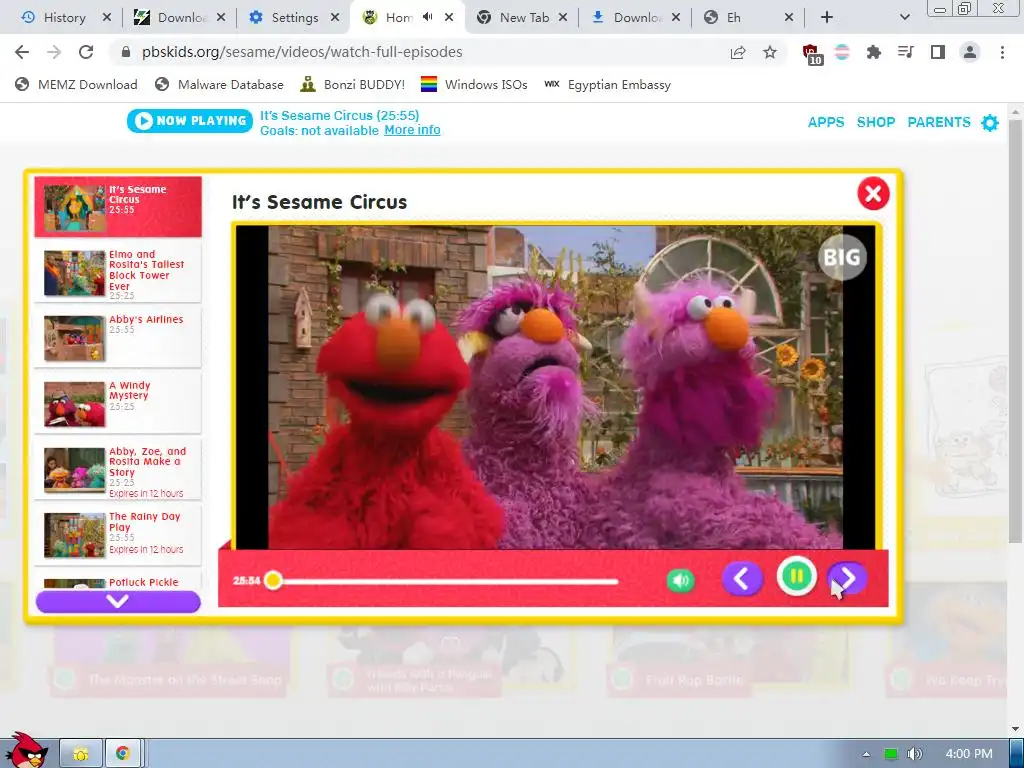Go to the previous video
This screenshot has width=1024, height=768.
click(x=742, y=578)
